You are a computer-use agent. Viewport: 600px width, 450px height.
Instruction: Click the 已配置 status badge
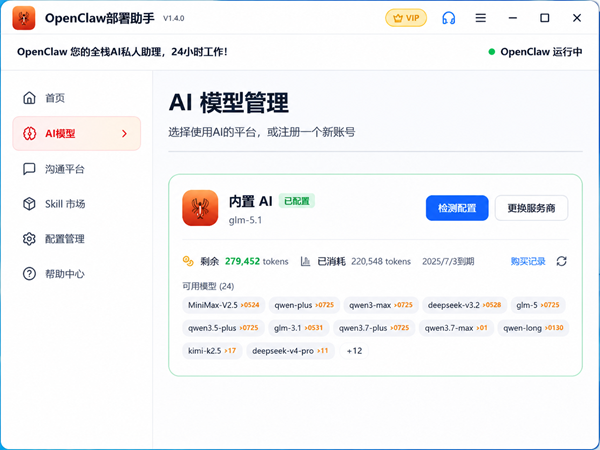click(297, 201)
